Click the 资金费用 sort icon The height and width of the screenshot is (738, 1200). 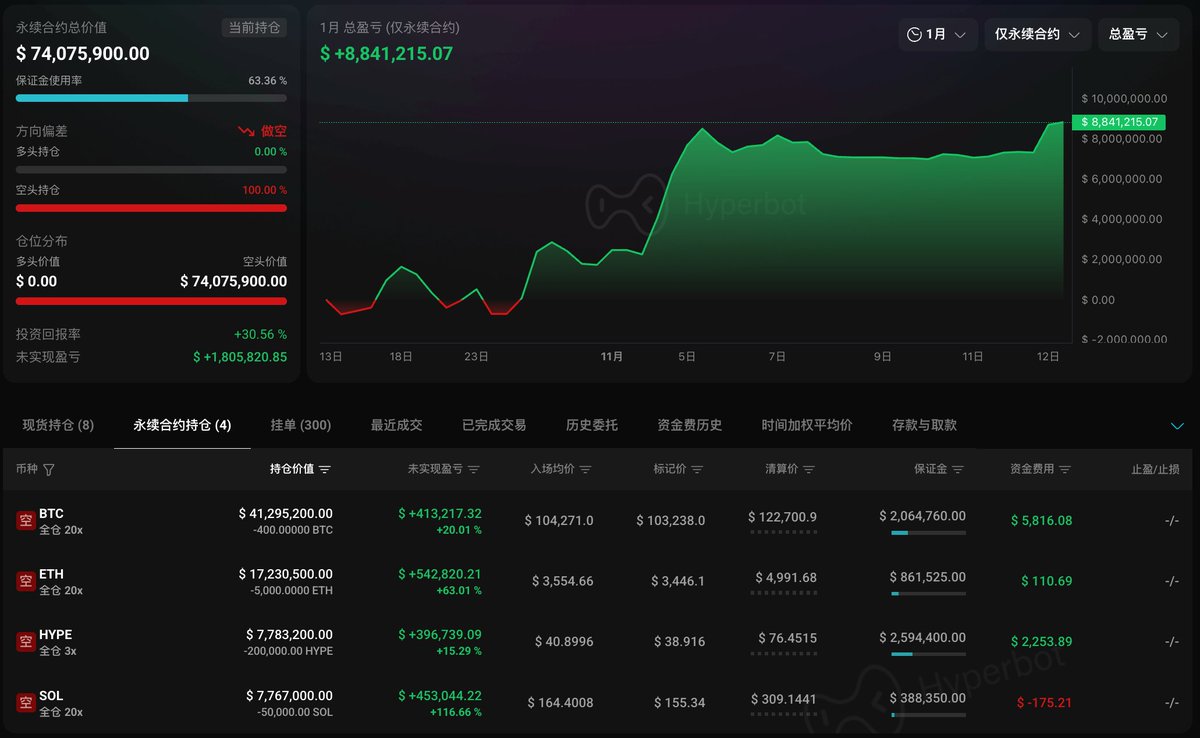(x=1065, y=470)
